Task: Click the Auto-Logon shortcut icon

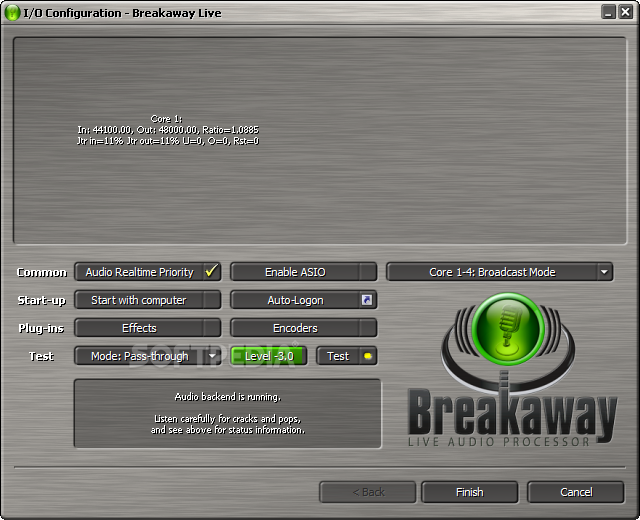Action: click(x=367, y=300)
